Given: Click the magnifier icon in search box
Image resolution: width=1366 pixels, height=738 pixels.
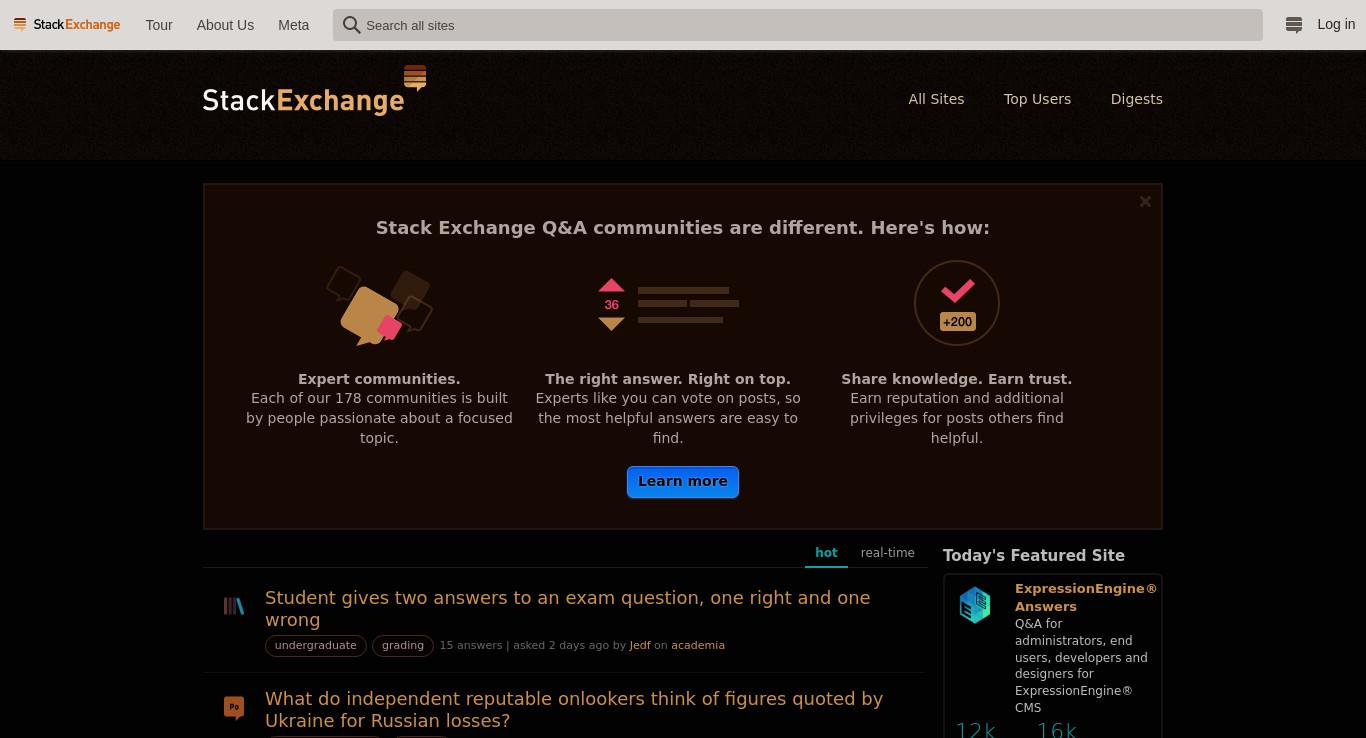Looking at the screenshot, I should coord(351,25).
